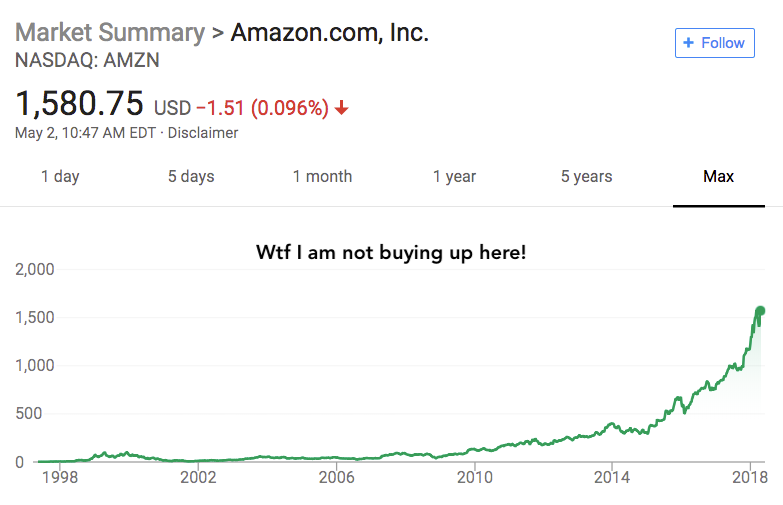Choose the 5 years range tab
The image size is (783, 505).
(x=586, y=176)
